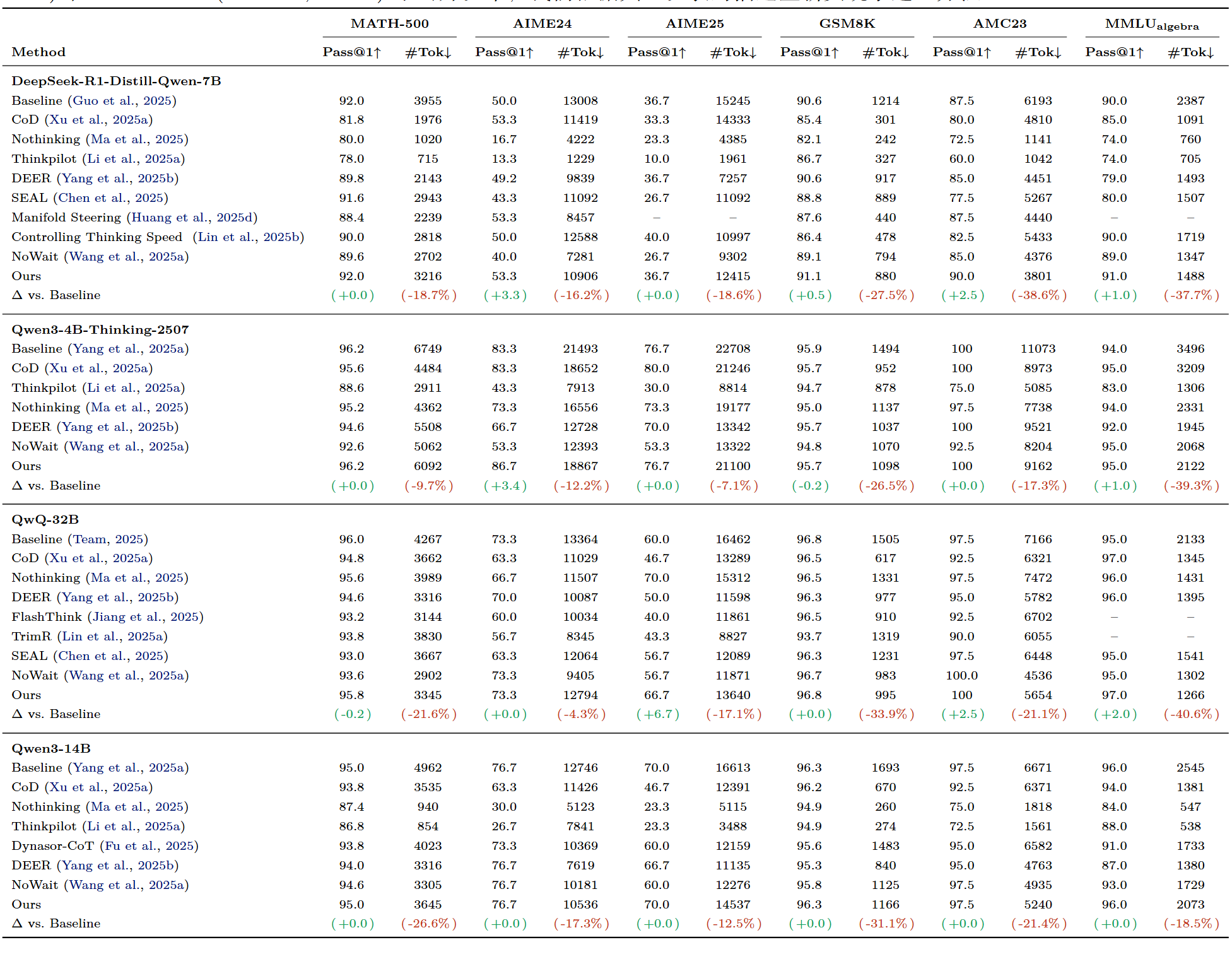Click the token count "22708"
Screen dimensions: 1232x959
pyautogui.click(x=733, y=348)
